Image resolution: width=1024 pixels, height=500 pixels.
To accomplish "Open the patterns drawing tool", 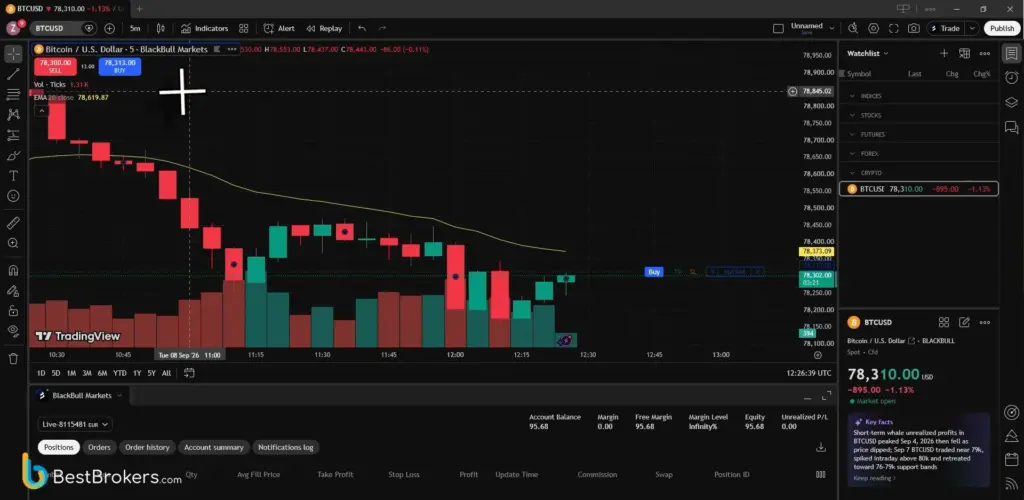I will tap(13, 115).
